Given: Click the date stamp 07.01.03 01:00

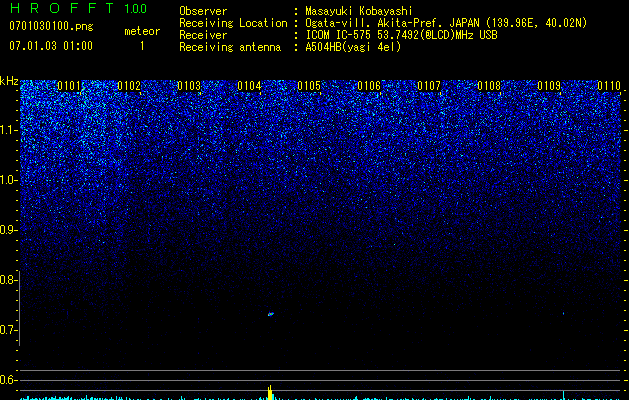Looking at the screenshot, I should click(x=51, y=45).
